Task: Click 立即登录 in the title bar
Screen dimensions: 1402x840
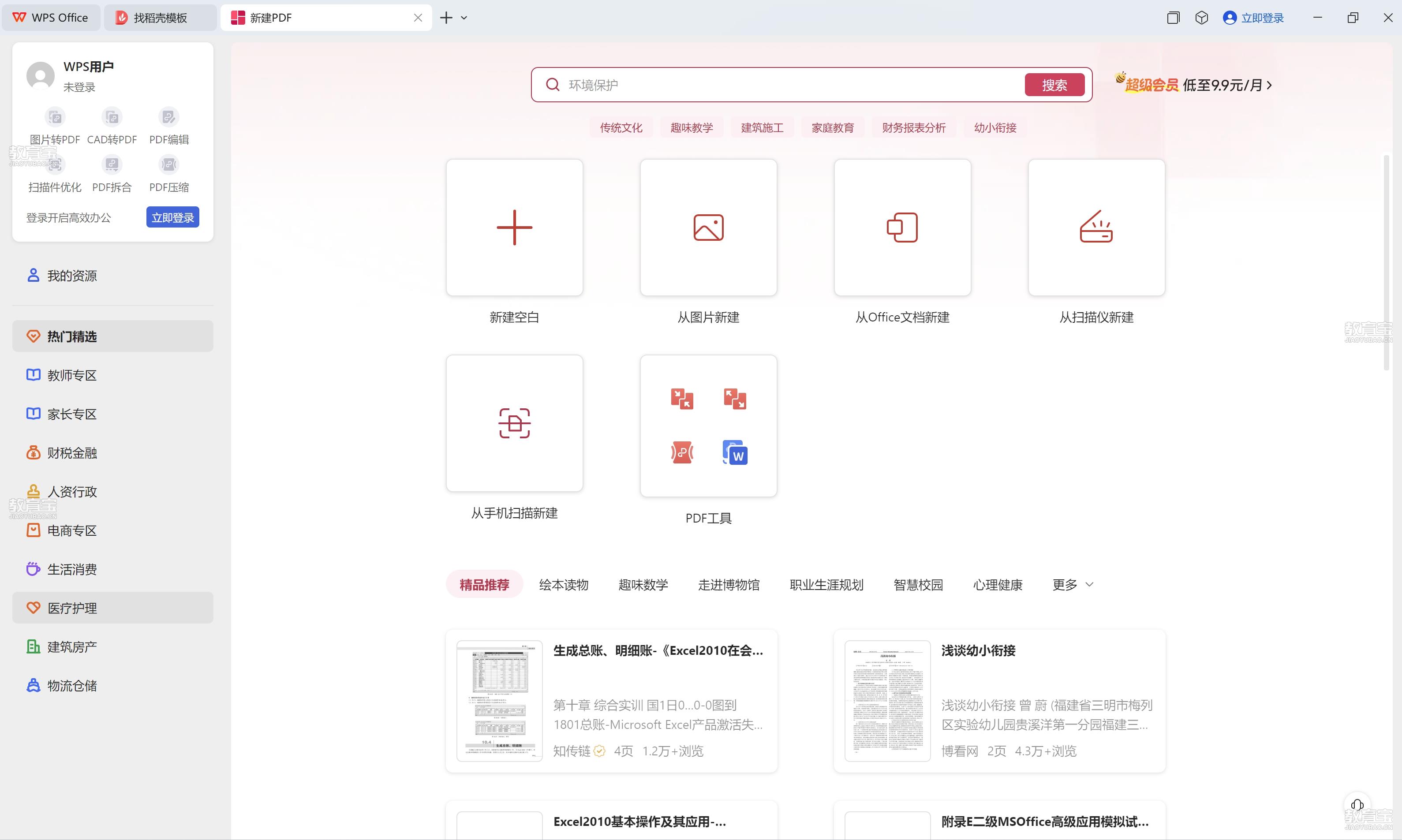Action: [1254, 18]
